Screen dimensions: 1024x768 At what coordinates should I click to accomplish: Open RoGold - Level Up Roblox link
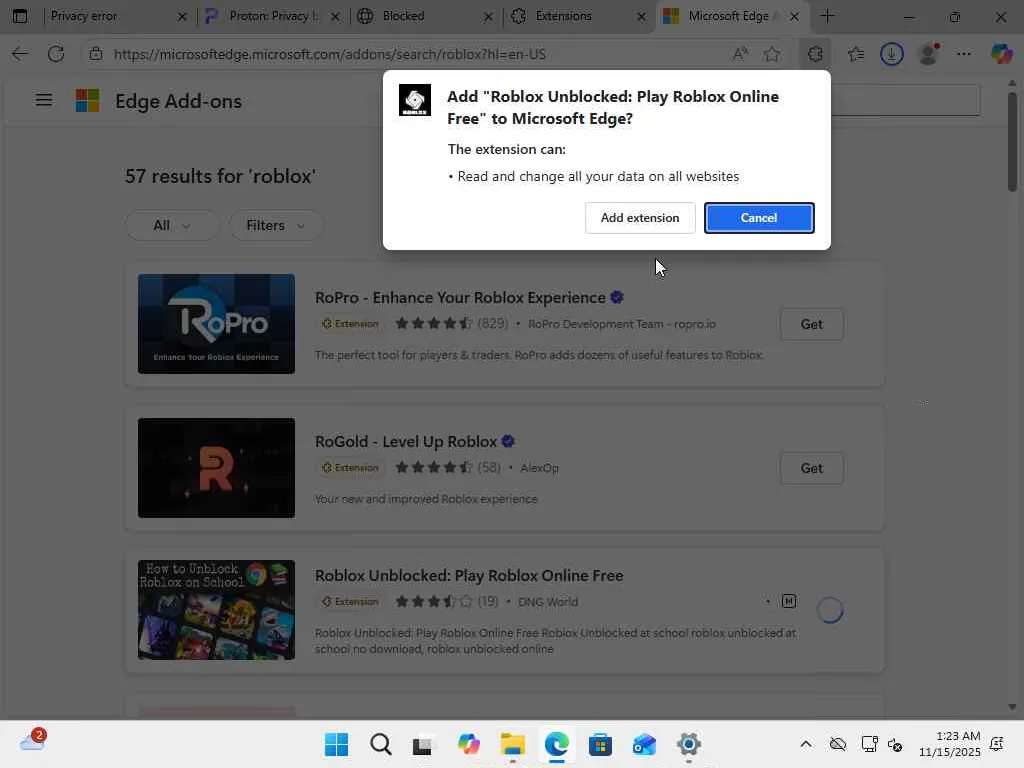point(406,442)
